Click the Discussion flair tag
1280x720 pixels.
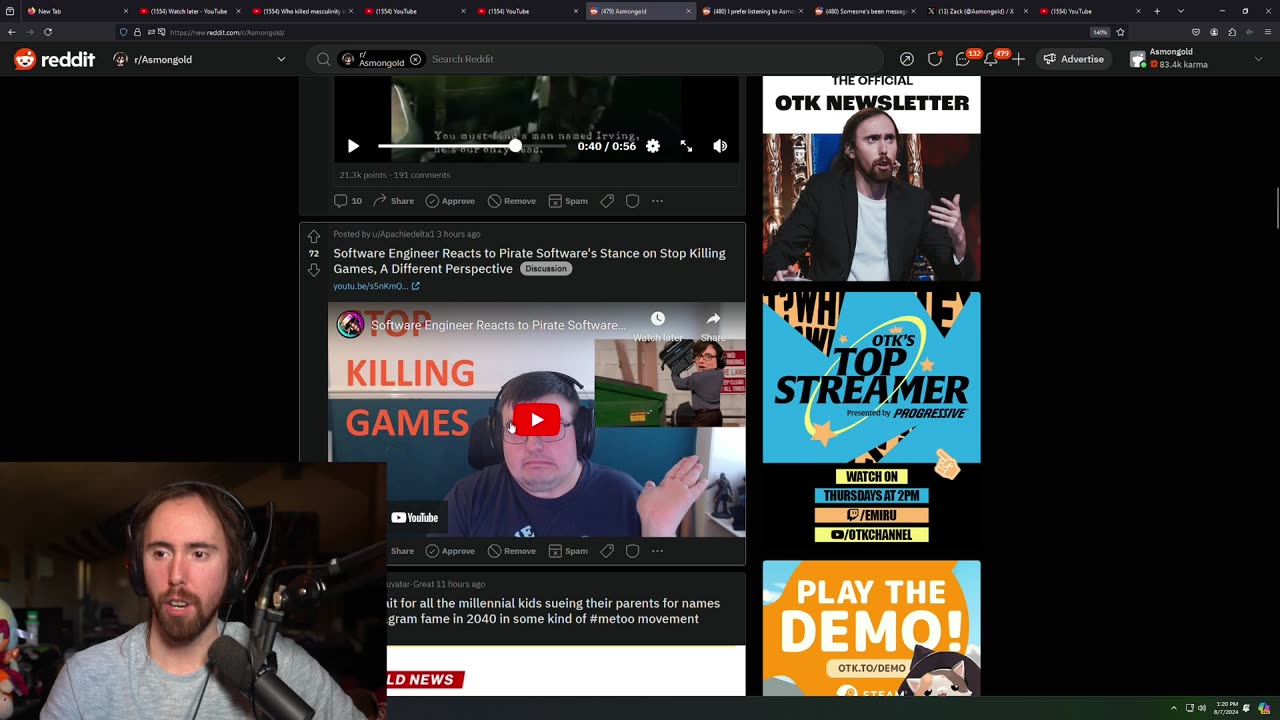pyautogui.click(x=546, y=269)
